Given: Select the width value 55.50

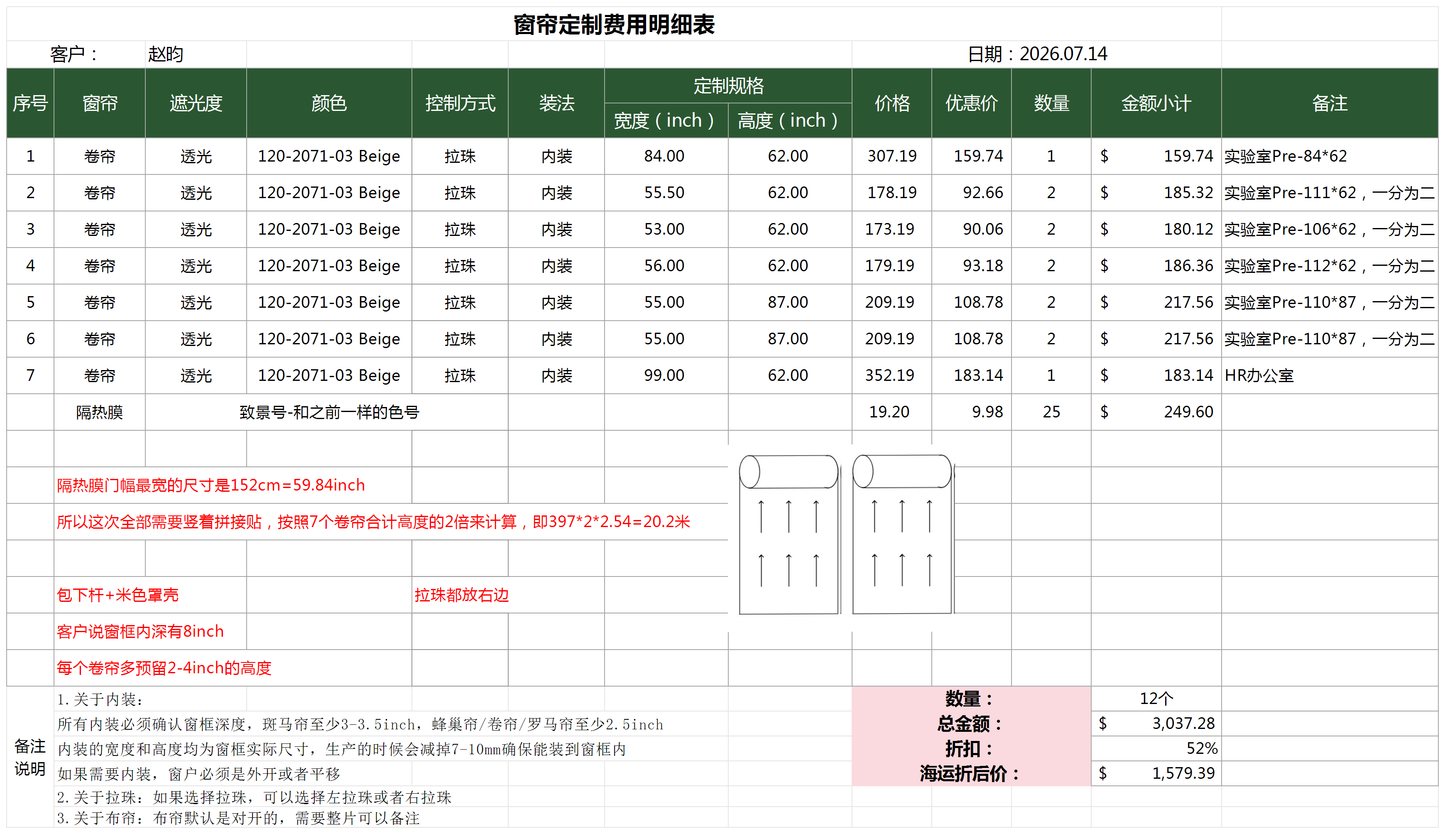Looking at the screenshot, I should pyautogui.click(x=665, y=193).
